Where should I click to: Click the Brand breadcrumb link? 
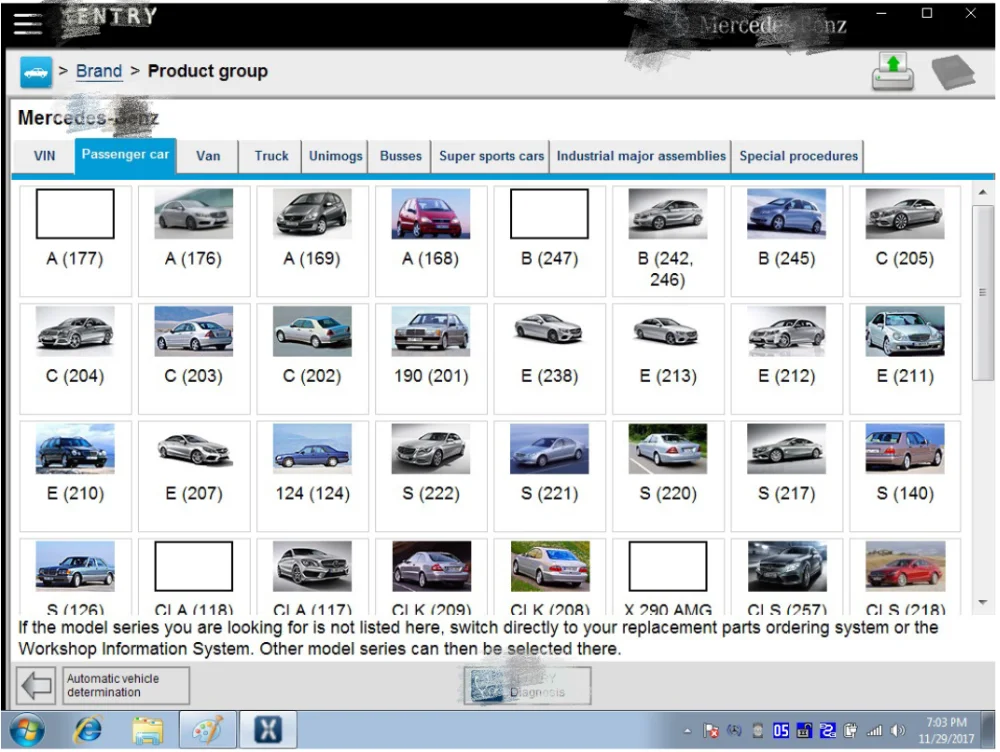[x=99, y=71]
